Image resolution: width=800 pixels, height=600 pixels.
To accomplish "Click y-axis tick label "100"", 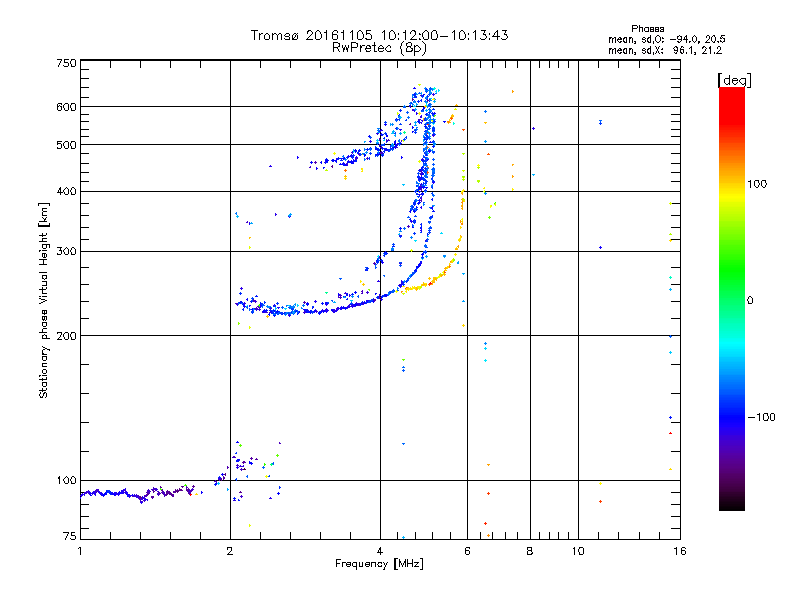I will point(66,480).
